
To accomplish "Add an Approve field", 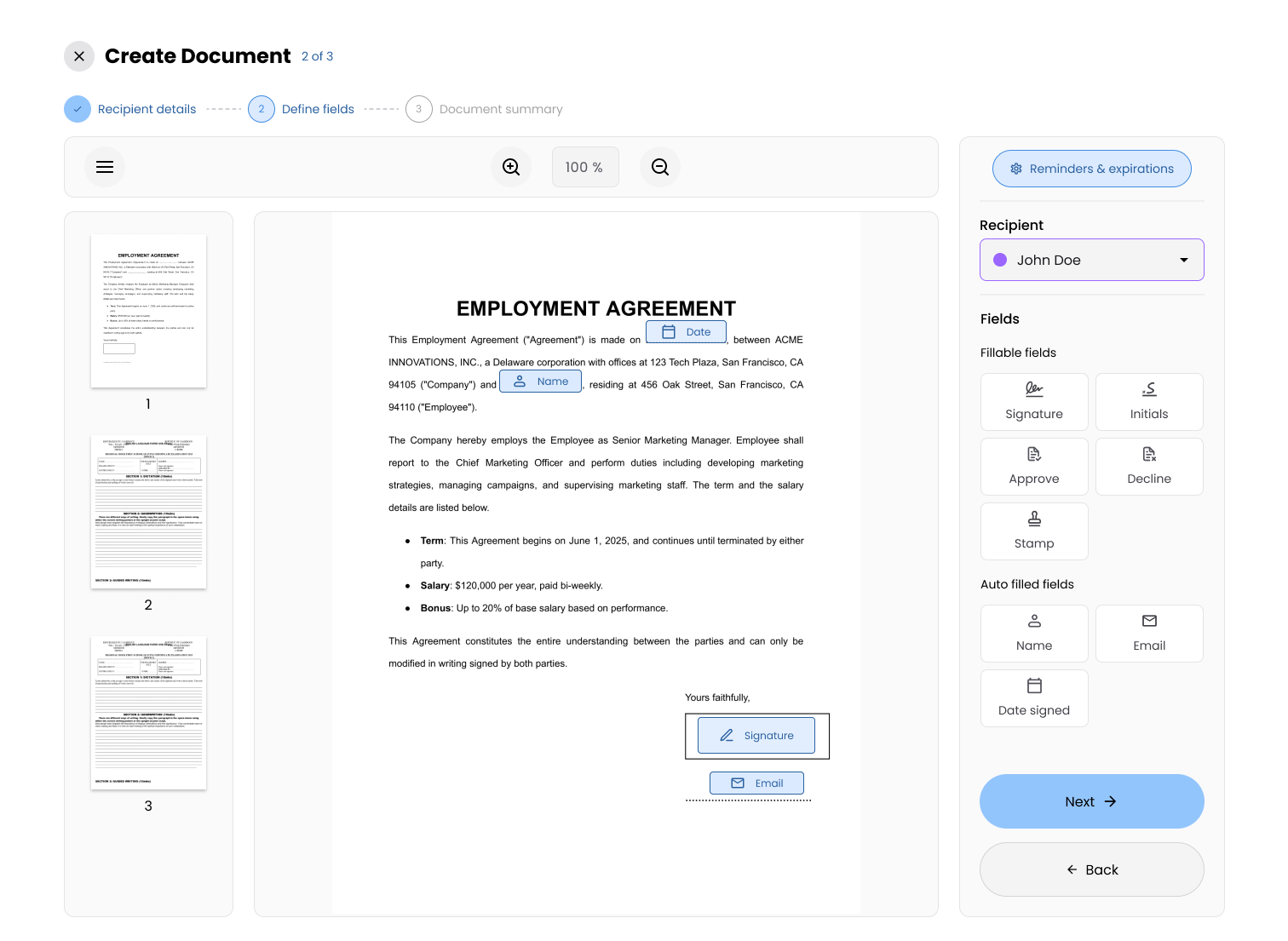I will coord(1034,466).
